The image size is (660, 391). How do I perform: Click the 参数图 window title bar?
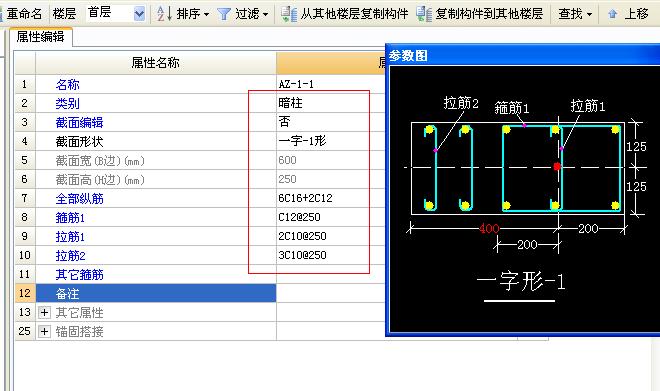(522, 55)
